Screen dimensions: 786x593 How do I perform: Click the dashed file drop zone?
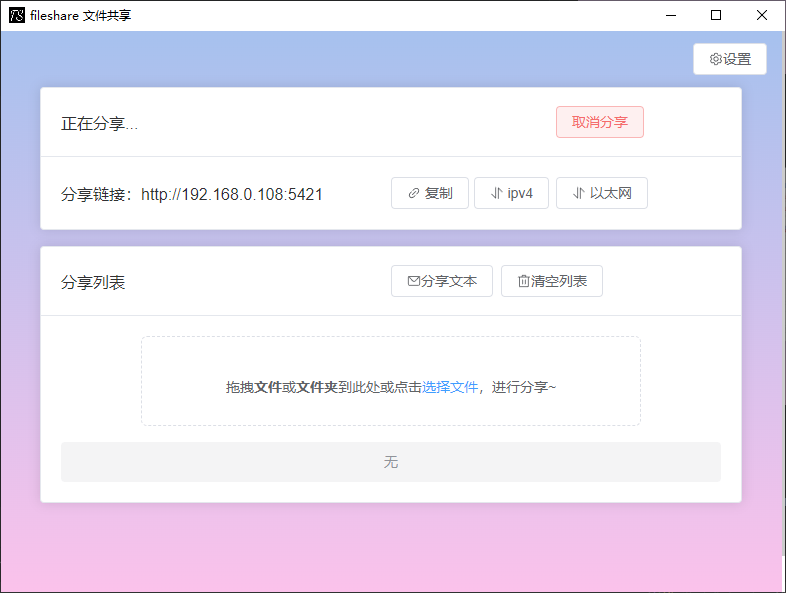tap(391, 381)
